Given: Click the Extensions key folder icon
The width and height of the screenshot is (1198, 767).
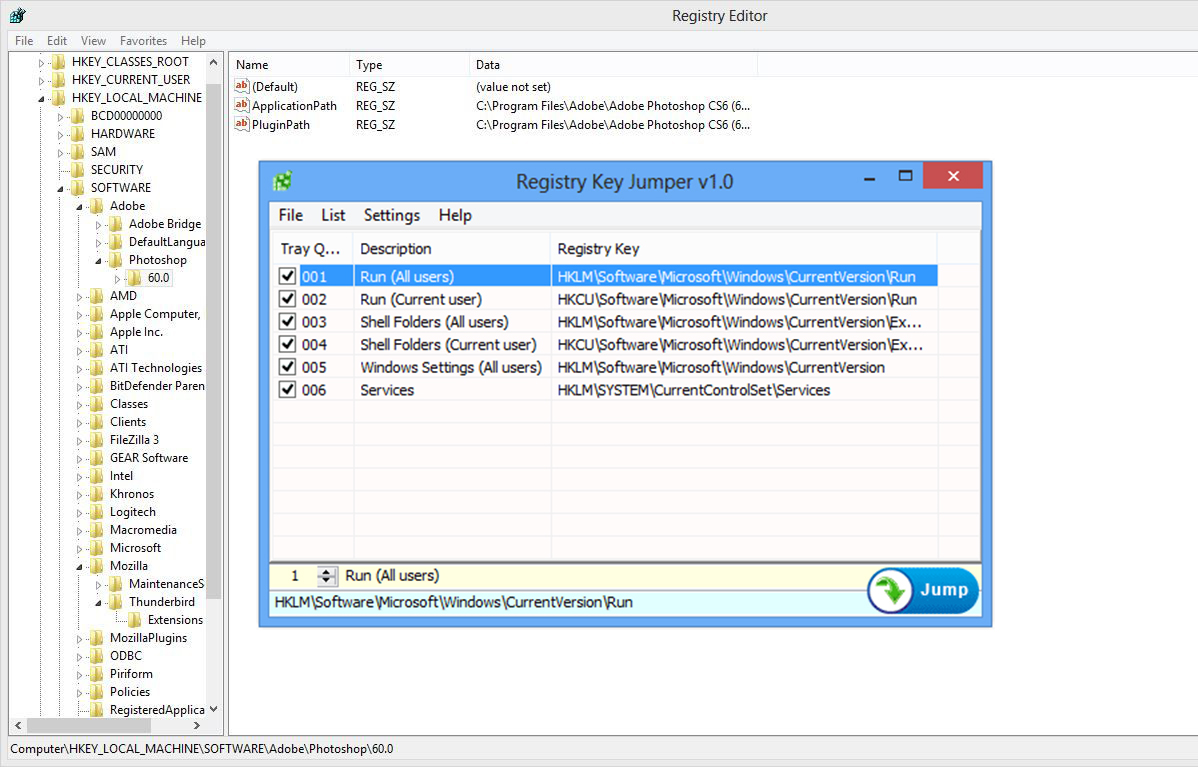Looking at the screenshot, I should point(134,620).
